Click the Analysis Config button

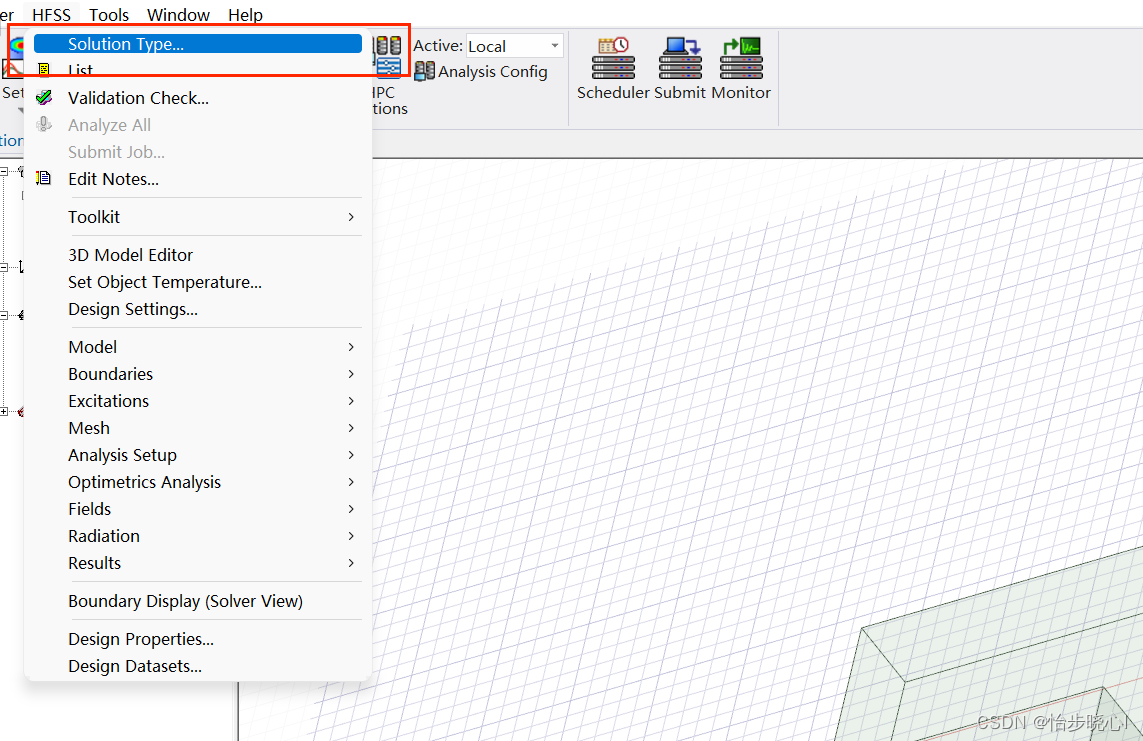pos(481,71)
